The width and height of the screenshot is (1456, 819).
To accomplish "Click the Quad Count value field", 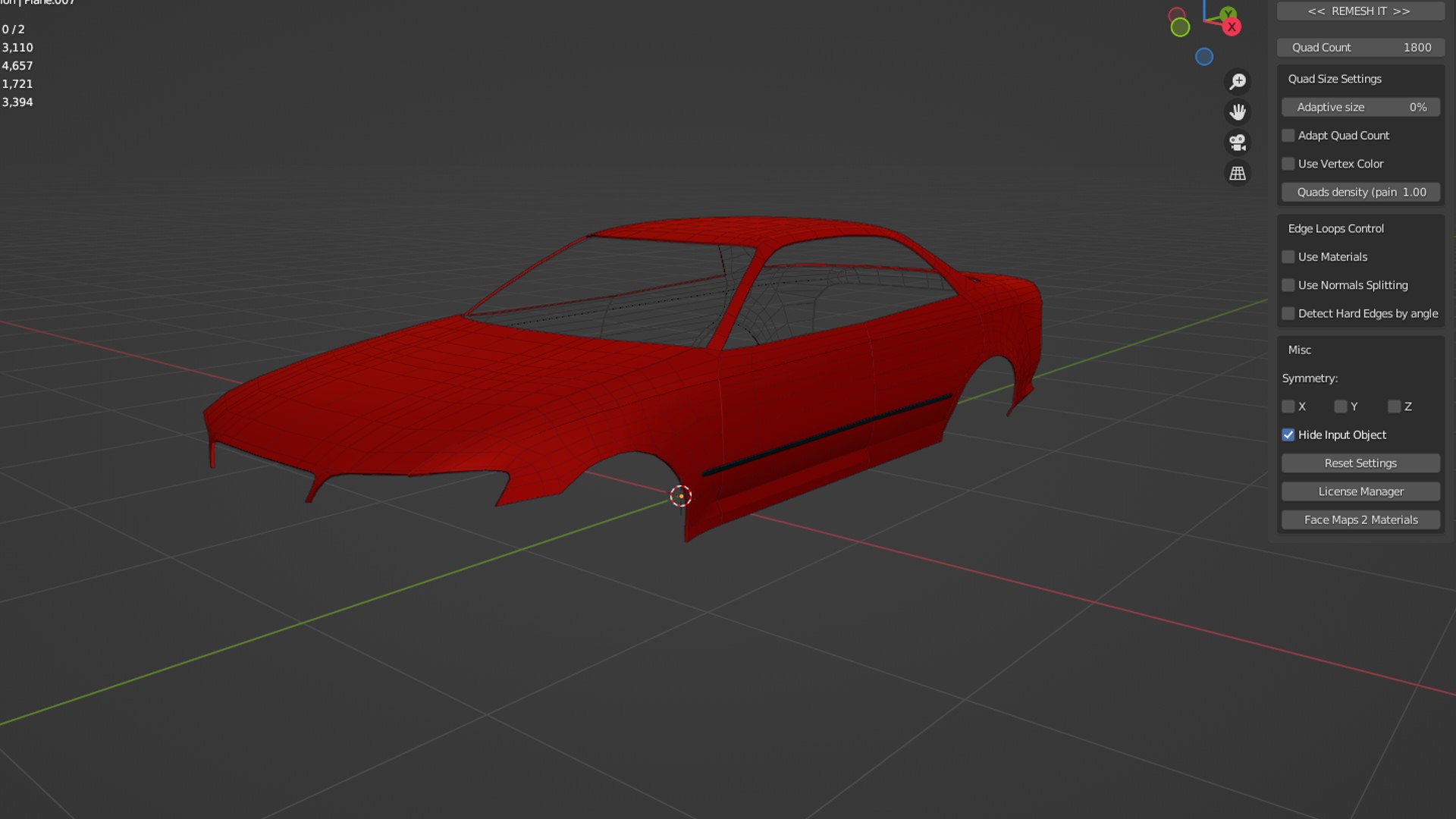I will (1360, 48).
